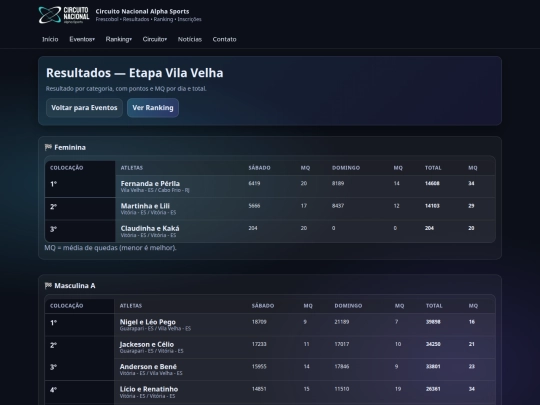Click the MQ = média de quedas note

pos(111,248)
